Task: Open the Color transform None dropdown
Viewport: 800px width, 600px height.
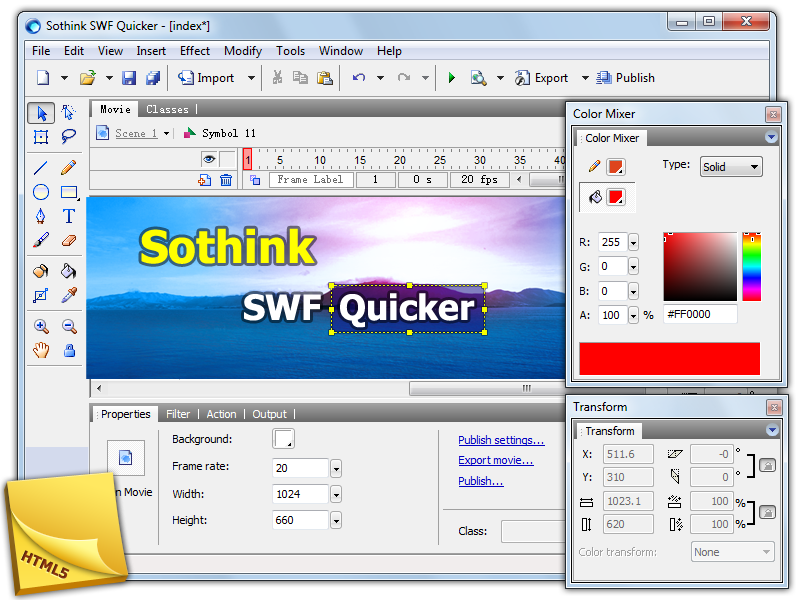Action: click(x=733, y=552)
